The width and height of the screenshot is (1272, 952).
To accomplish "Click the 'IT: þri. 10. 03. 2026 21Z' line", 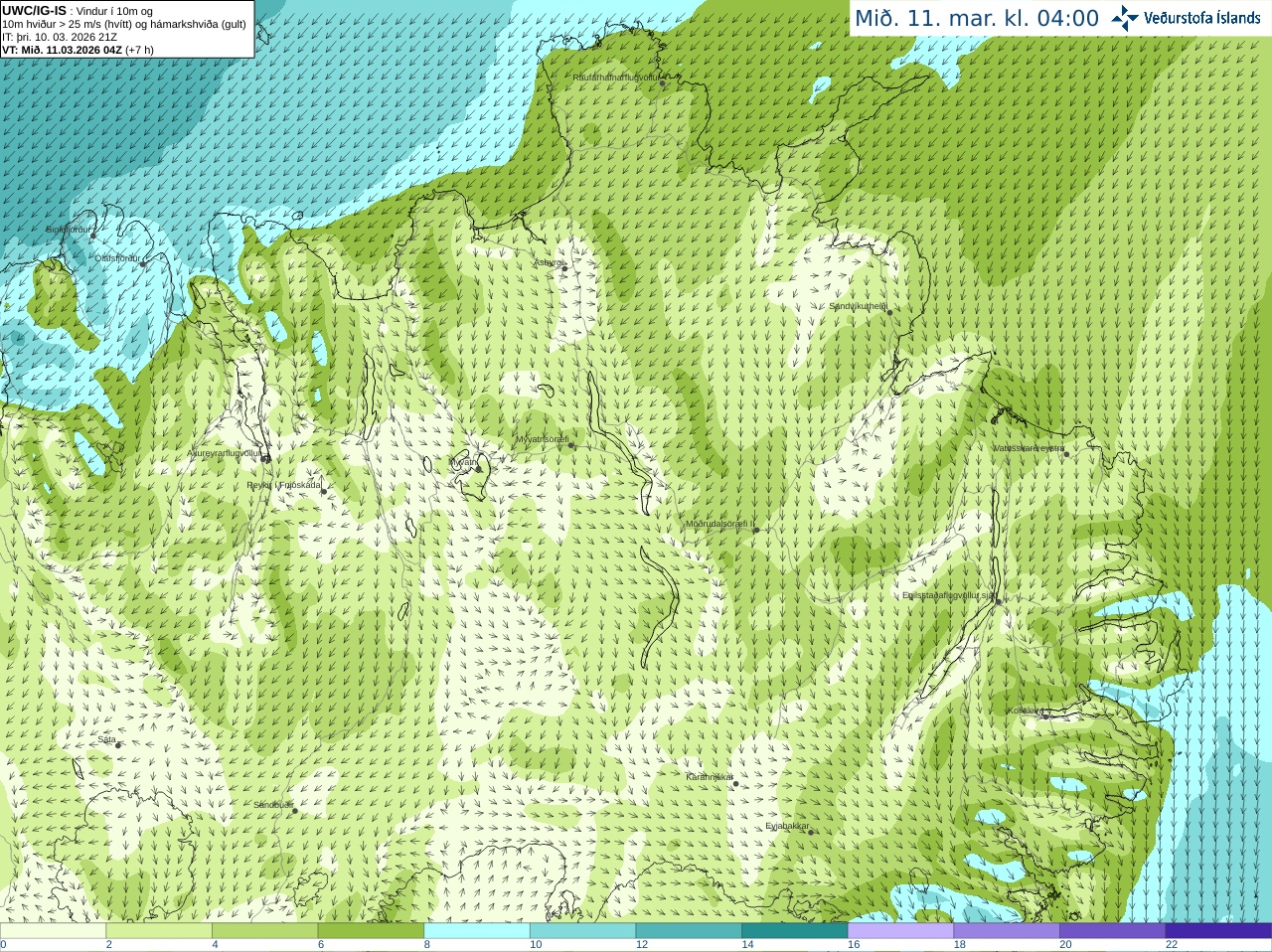I will tap(60, 37).
